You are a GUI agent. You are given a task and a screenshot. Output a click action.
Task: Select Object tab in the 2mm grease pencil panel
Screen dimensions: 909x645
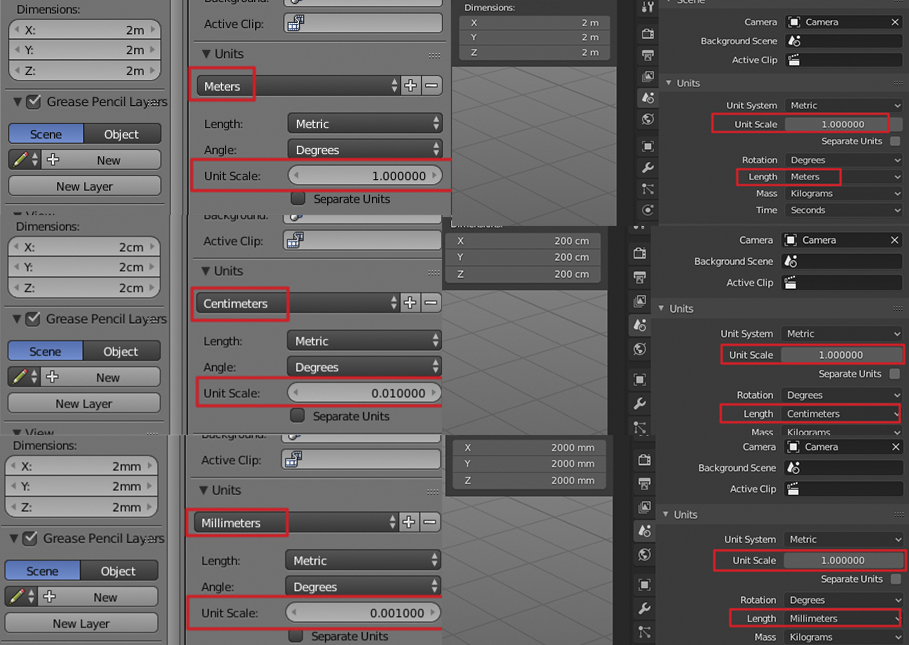tap(118, 571)
